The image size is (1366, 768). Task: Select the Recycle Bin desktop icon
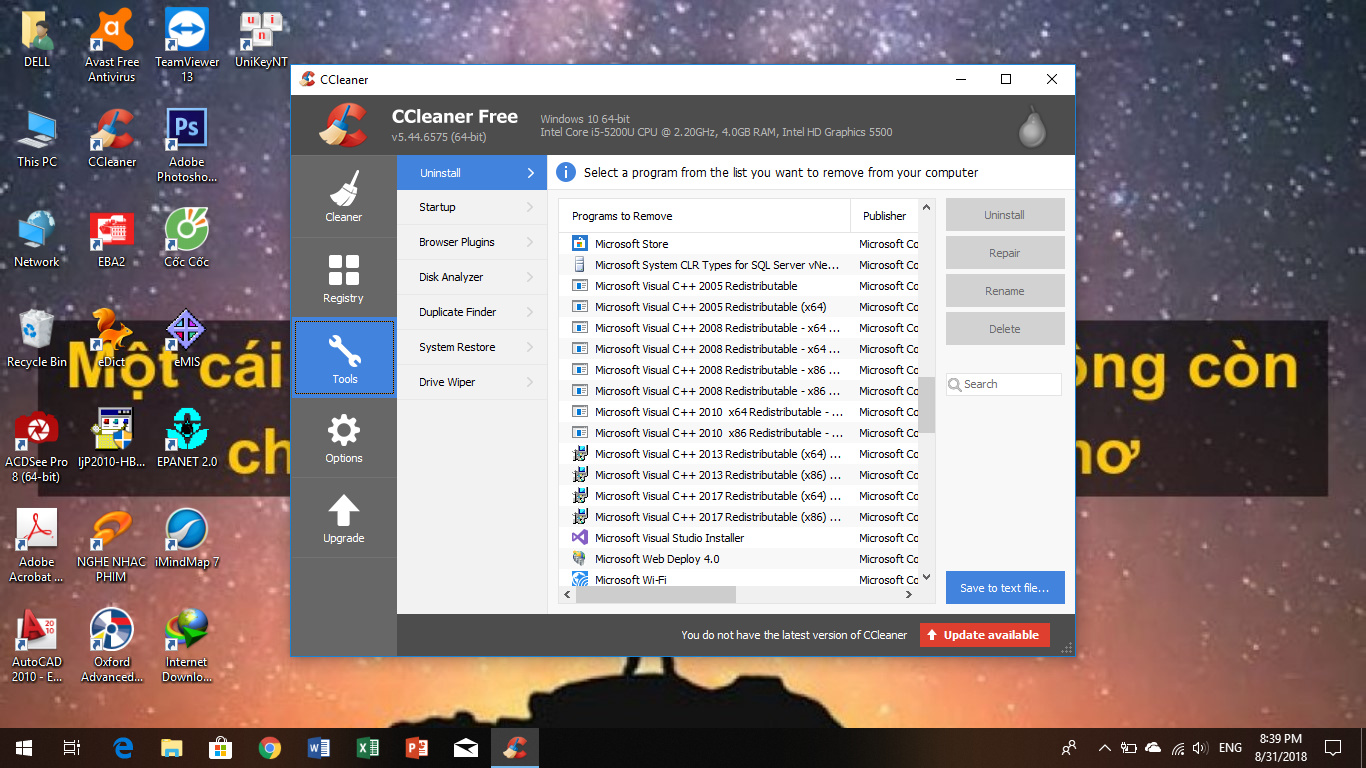37,339
